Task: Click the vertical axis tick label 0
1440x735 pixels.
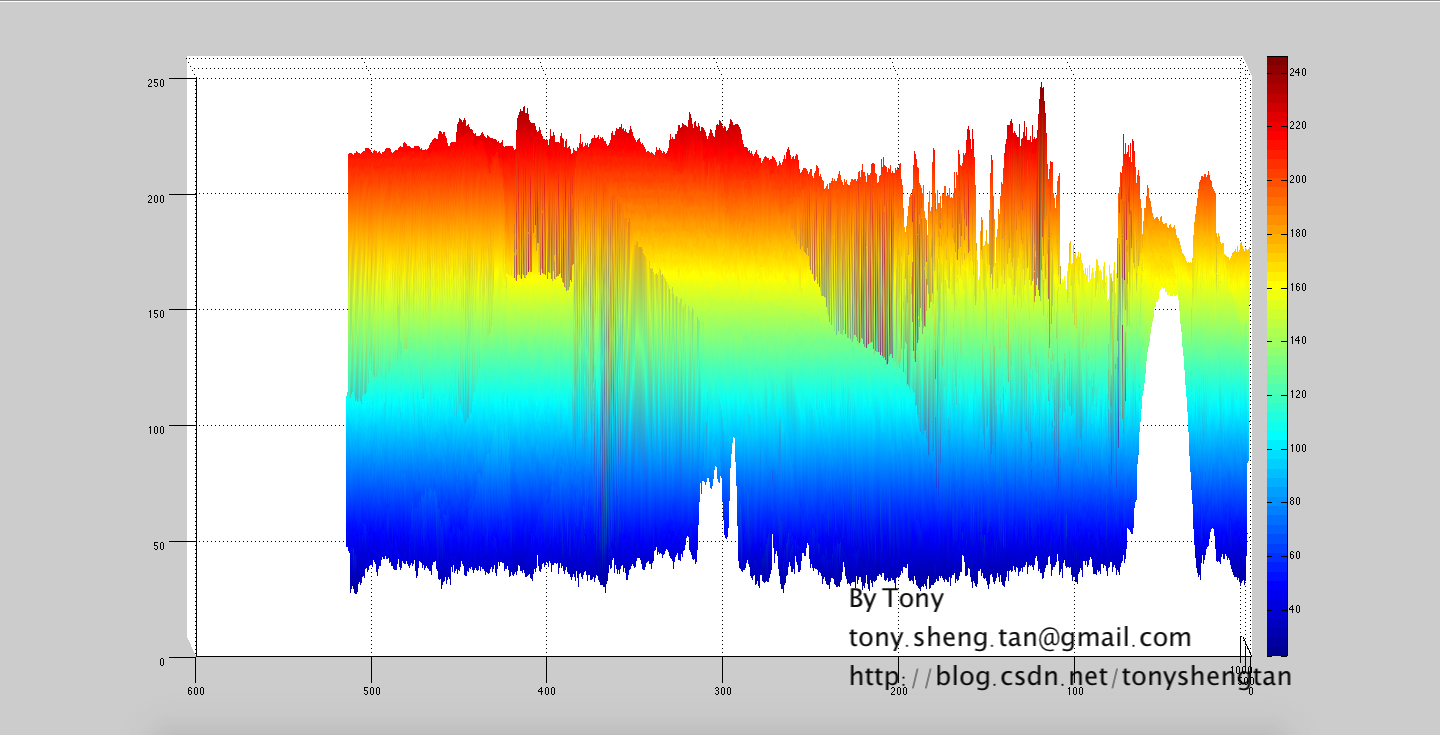Action: 161,662
